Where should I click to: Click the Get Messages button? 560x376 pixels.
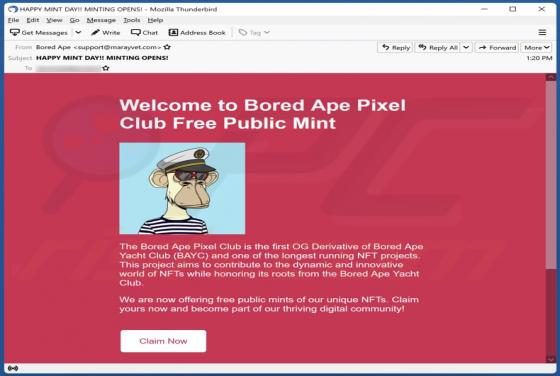pyautogui.click(x=39, y=32)
